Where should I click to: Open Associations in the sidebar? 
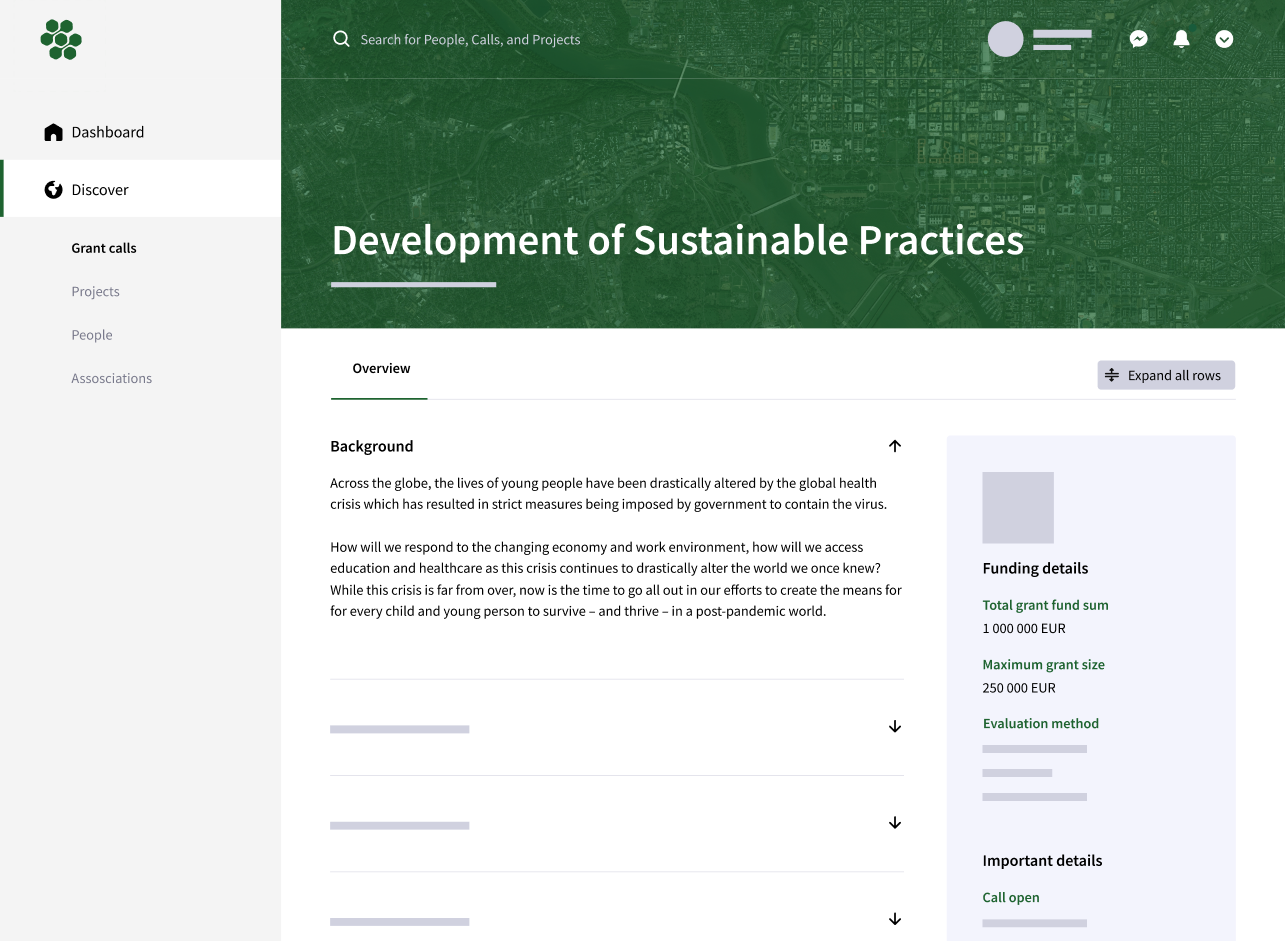coord(112,379)
